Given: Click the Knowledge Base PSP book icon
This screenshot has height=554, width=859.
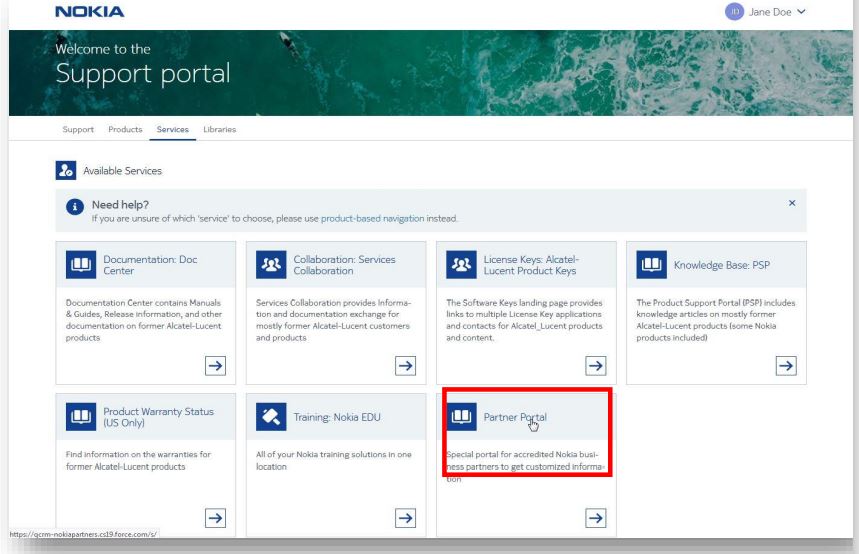Looking at the screenshot, I should [651, 264].
